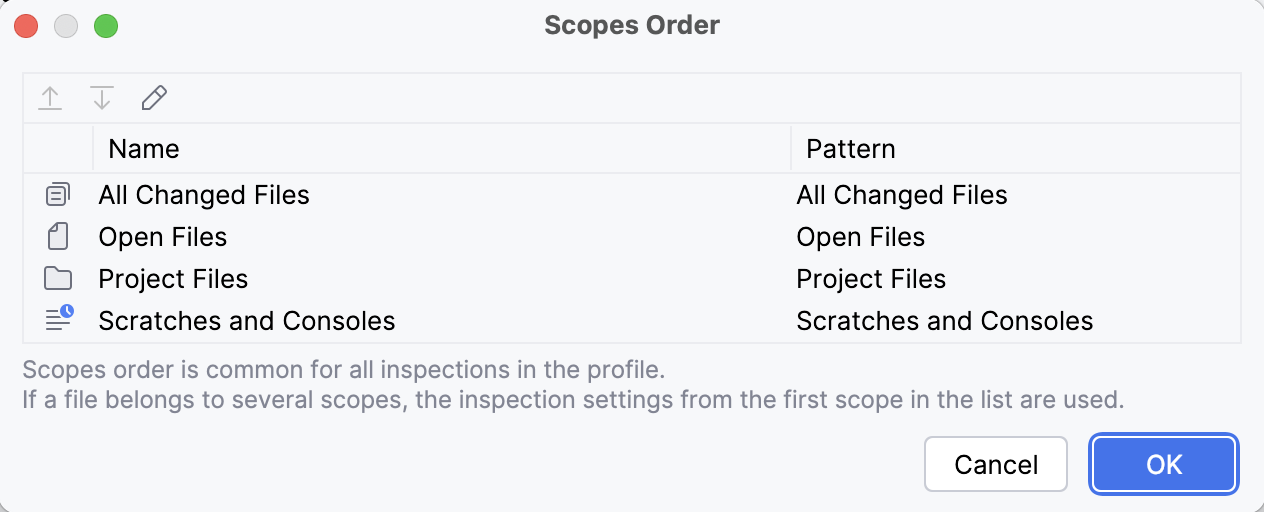Click the Move Down arrow icon
This screenshot has height=512, width=1264.
tap(102, 98)
